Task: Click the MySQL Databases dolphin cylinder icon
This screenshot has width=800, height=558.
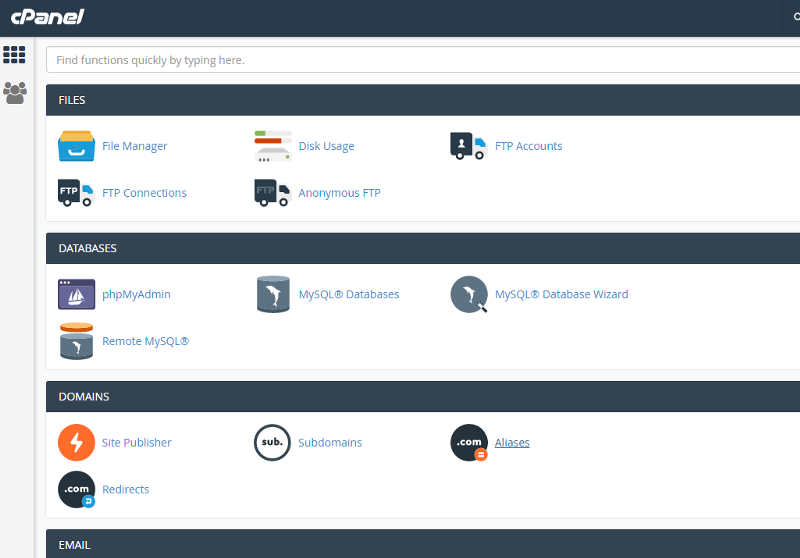Action: tap(273, 294)
